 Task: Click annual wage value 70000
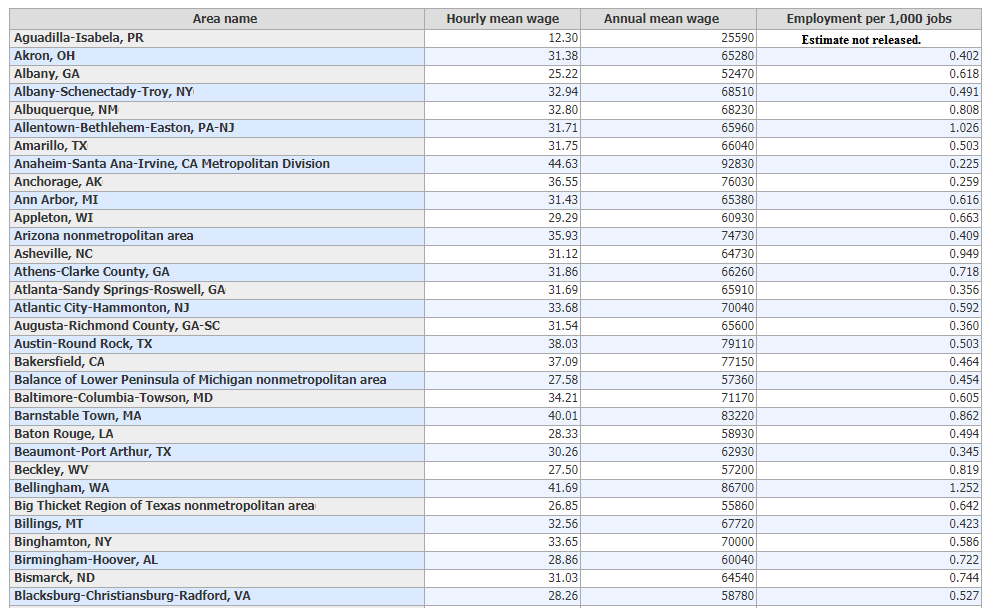click(x=737, y=542)
